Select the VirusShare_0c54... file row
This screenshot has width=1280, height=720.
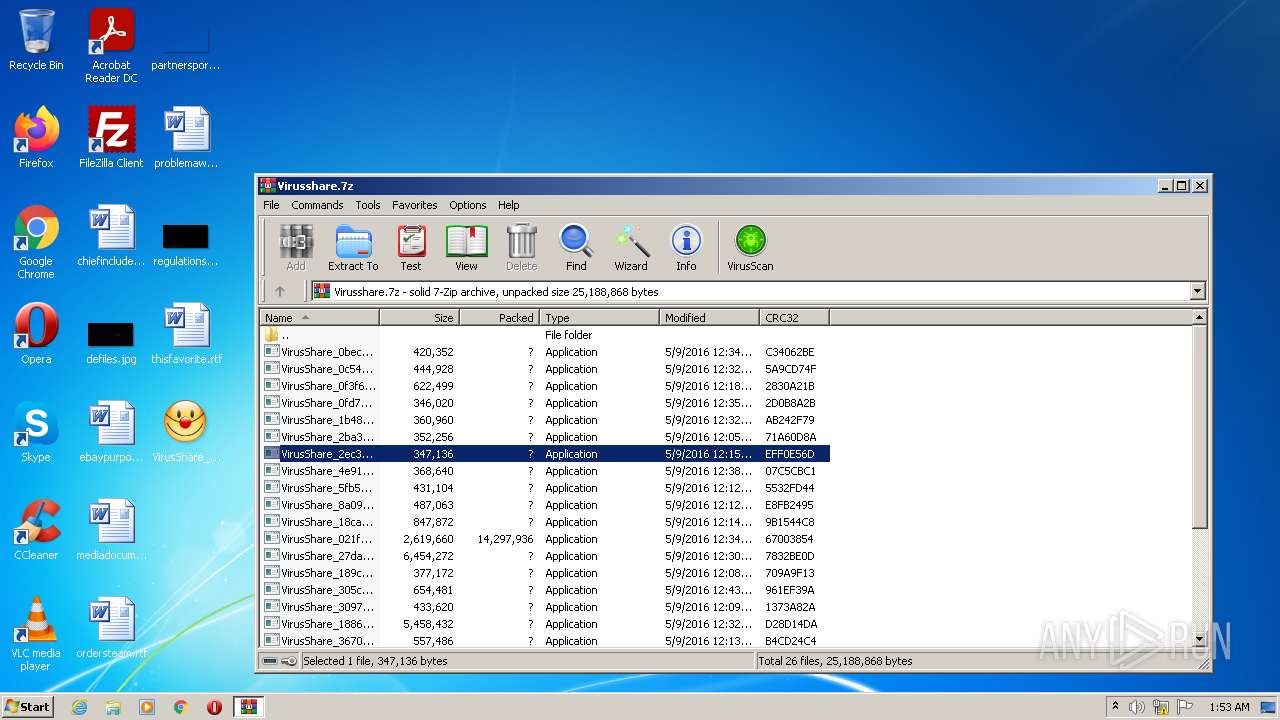pos(545,369)
